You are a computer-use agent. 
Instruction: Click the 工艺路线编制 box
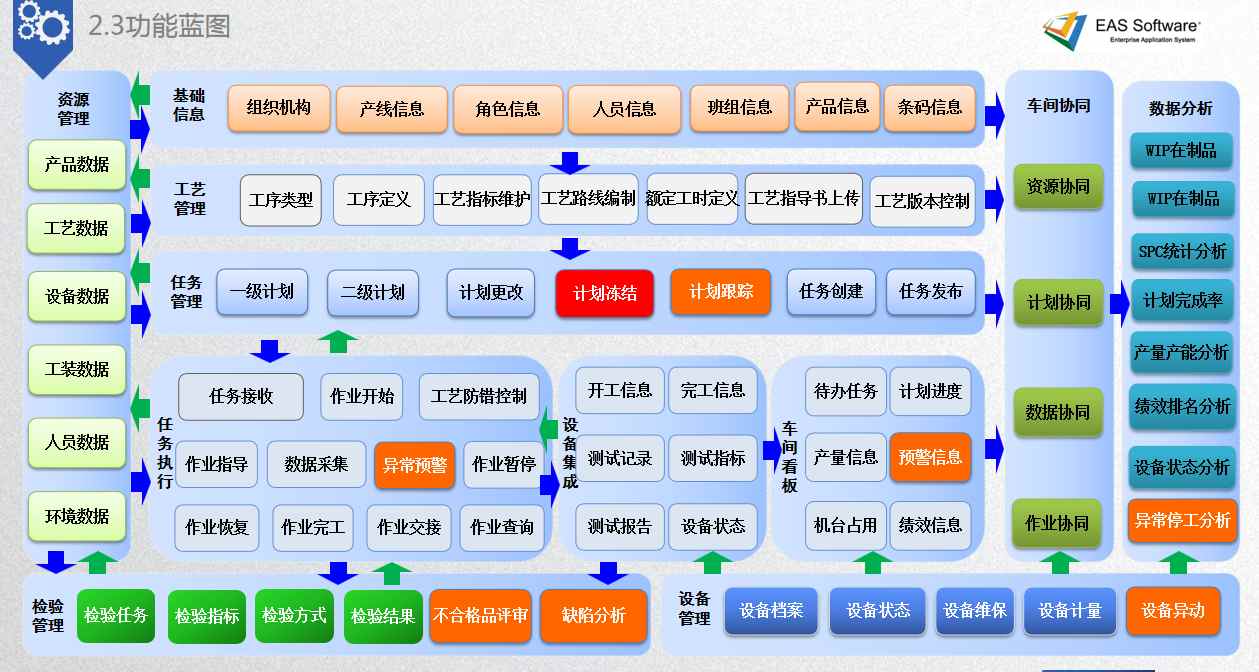[x=588, y=199]
